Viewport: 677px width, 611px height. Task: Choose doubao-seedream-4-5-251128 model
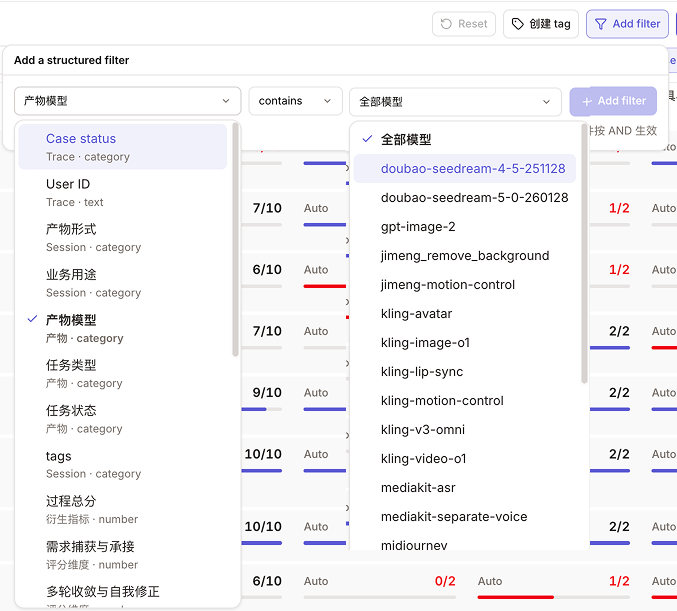click(465, 168)
